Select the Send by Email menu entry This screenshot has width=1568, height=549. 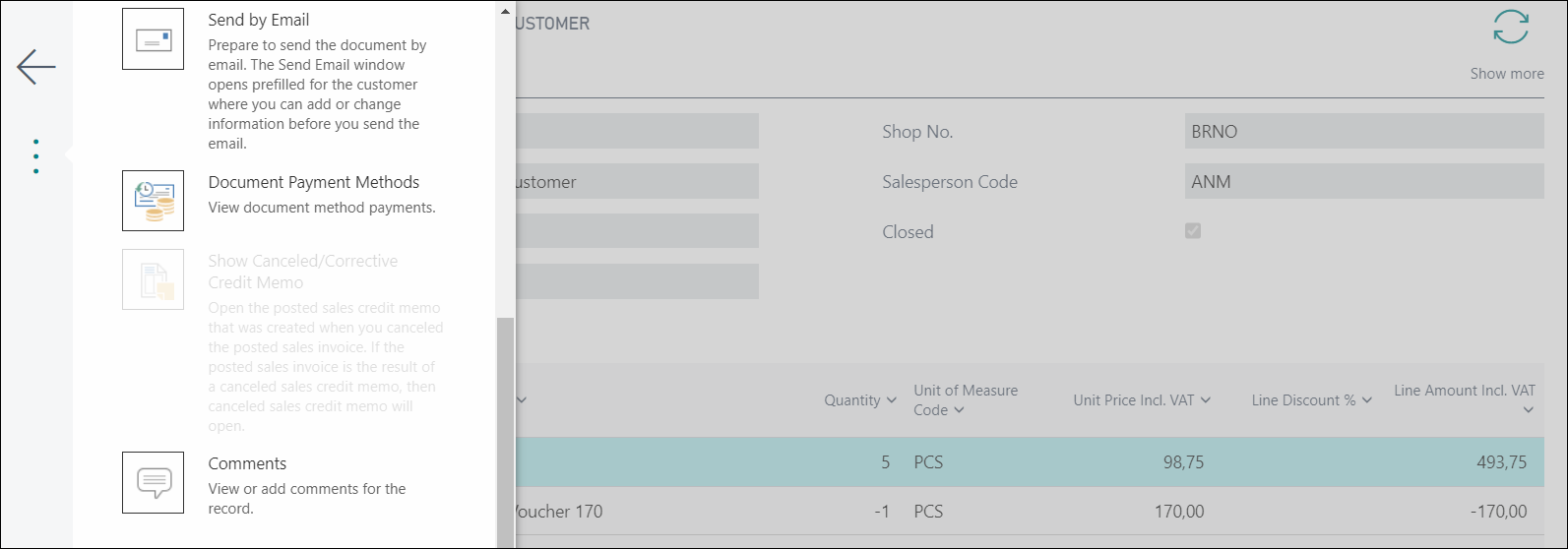[259, 20]
